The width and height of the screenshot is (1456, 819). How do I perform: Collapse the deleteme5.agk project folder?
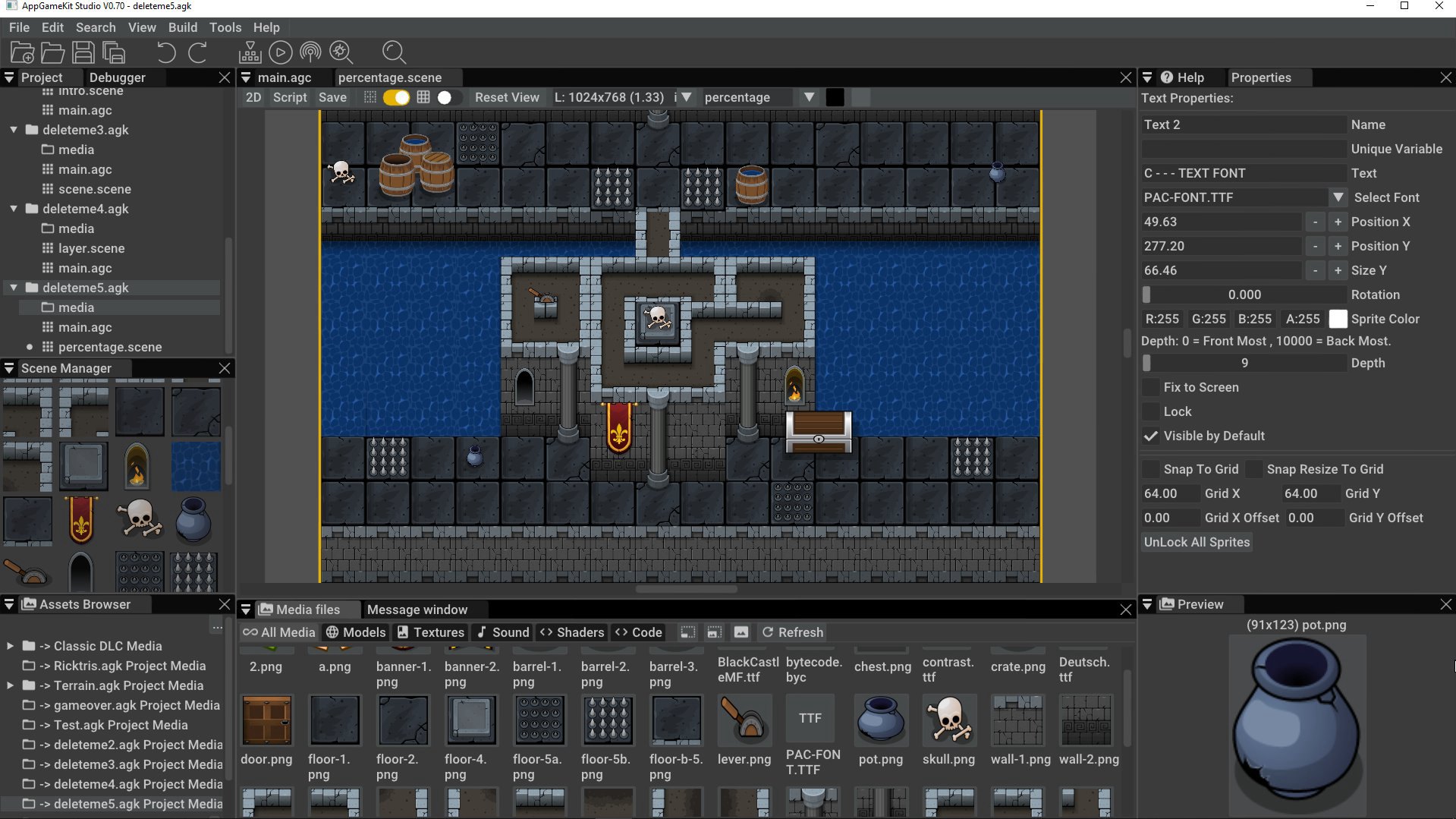tap(13, 288)
